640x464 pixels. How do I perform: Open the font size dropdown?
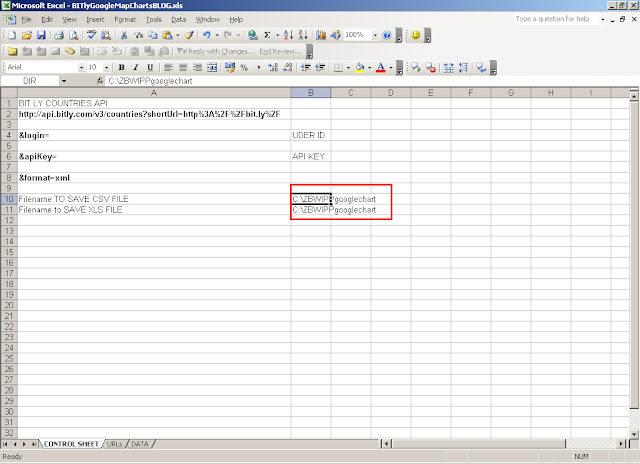point(107,67)
